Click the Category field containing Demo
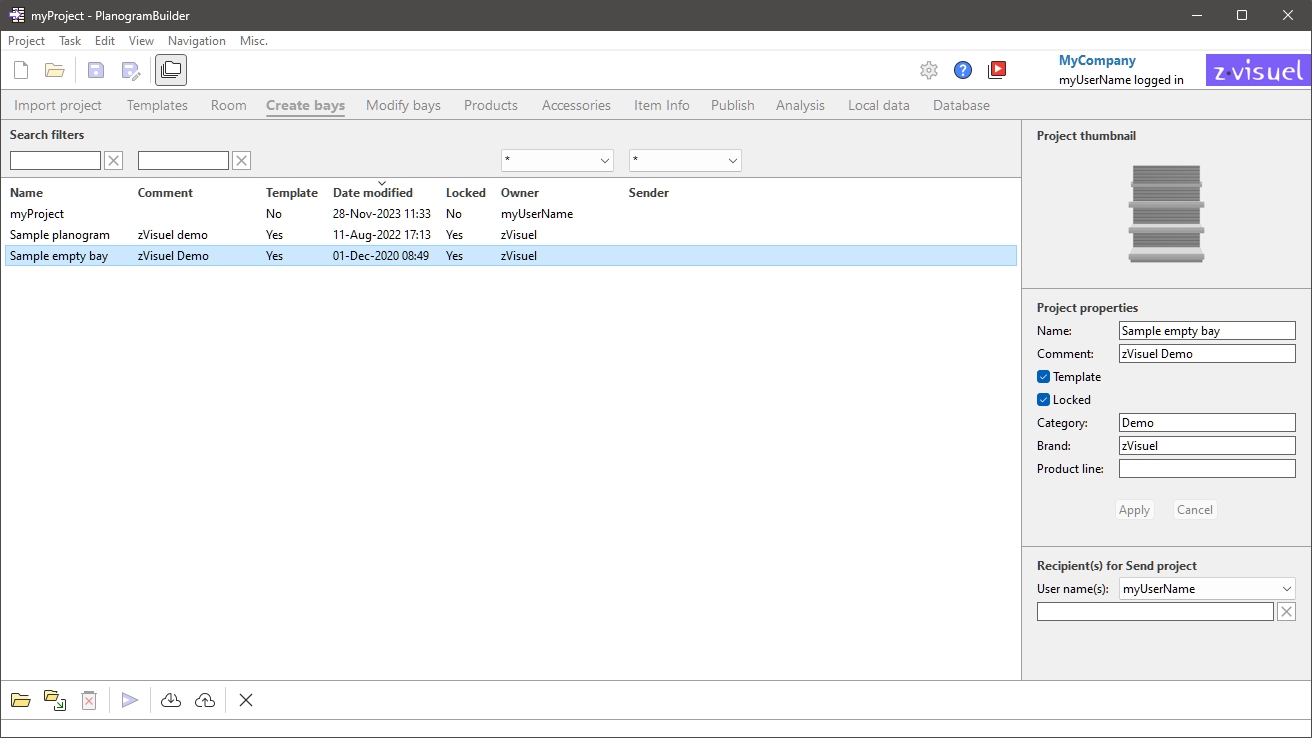This screenshot has height=738, width=1312. 1207,423
